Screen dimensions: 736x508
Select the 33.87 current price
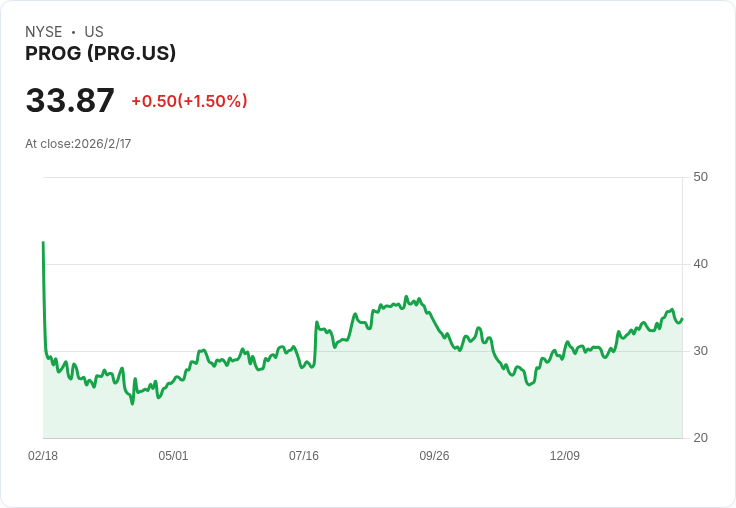[x=70, y=101]
